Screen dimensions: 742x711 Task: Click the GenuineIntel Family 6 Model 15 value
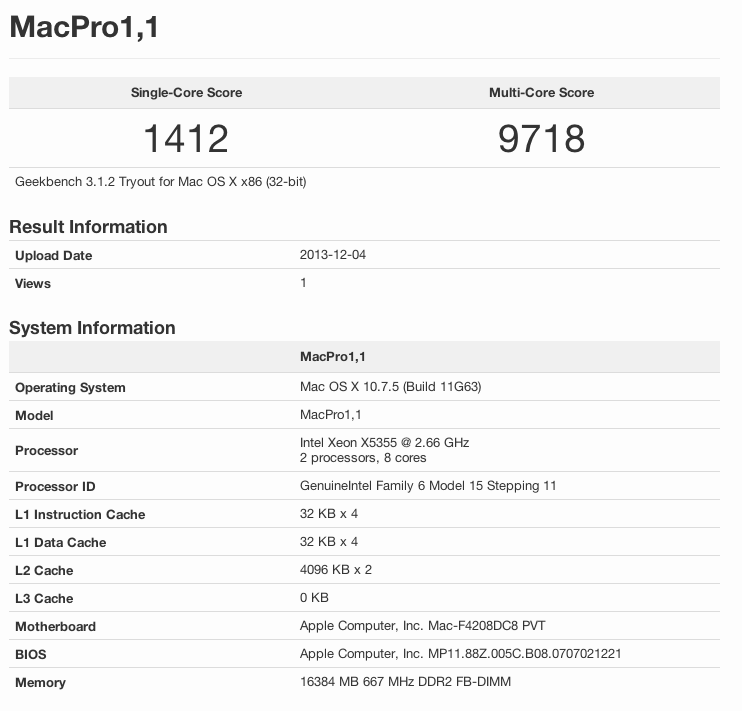coord(428,486)
